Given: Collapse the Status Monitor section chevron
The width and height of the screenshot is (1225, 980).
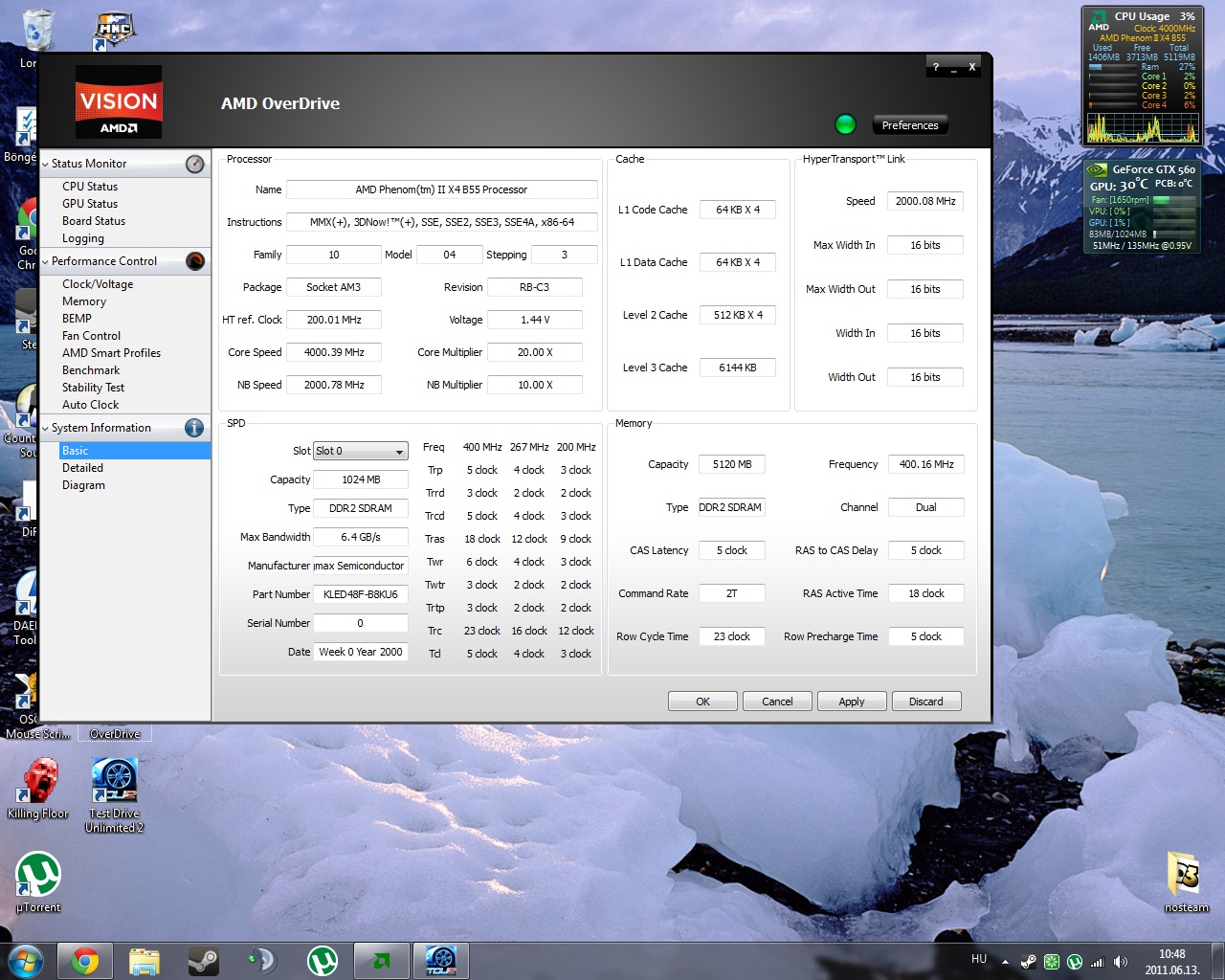Looking at the screenshot, I should [45, 165].
